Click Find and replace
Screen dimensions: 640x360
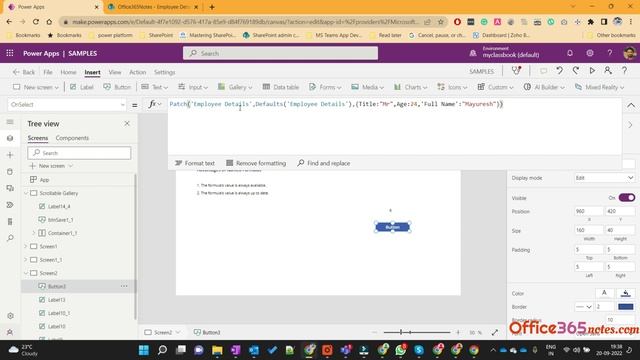click(x=324, y=163)
